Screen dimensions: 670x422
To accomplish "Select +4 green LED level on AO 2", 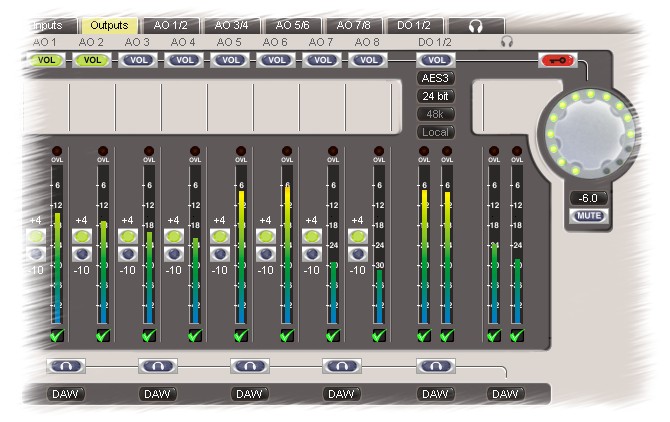I will click(82, 236).
